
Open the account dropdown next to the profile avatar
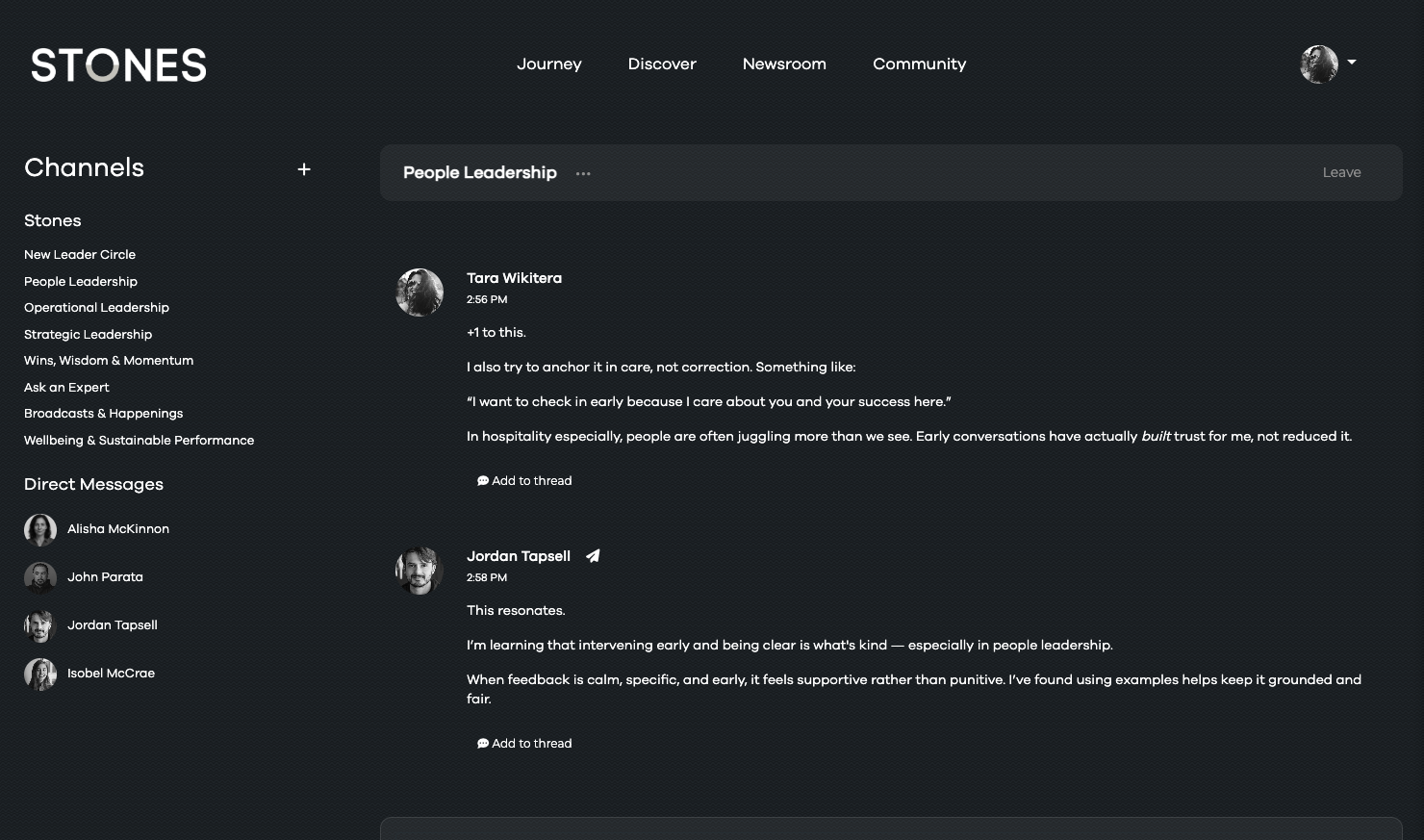[x=1352, y=64]
